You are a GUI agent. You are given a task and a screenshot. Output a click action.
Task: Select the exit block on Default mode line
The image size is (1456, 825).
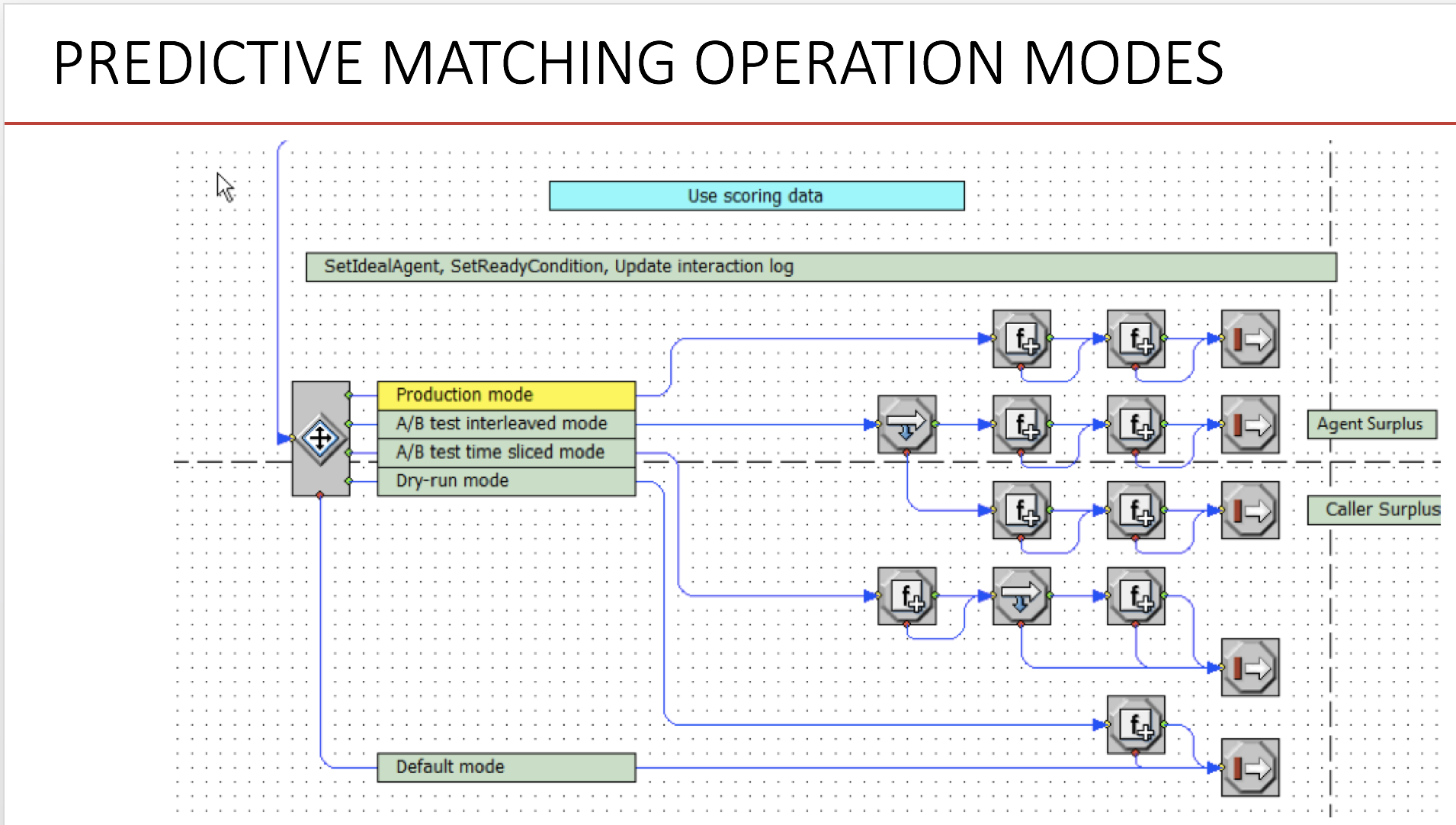point(1249,768)
